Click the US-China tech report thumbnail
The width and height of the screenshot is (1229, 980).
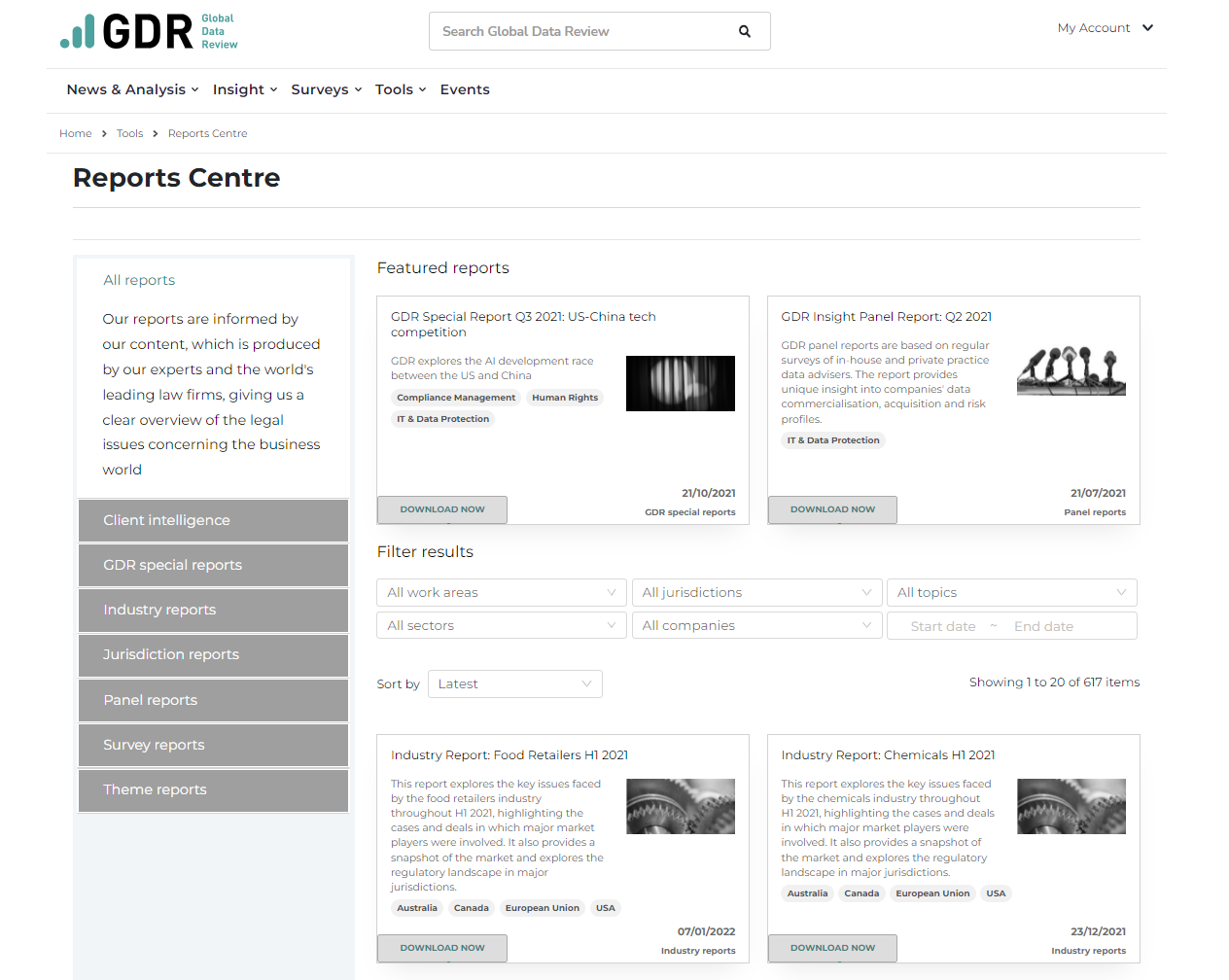(x=681, y=383)
